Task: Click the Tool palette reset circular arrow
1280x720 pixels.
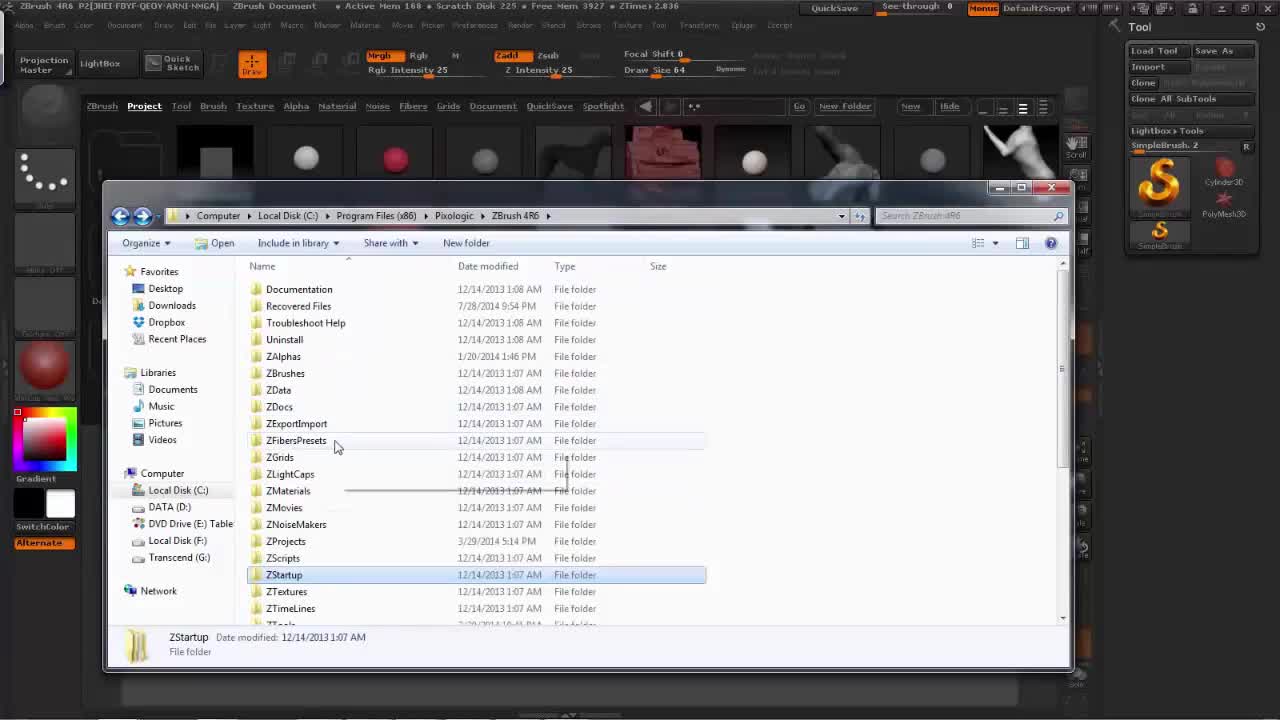Action: click(1260, 27)
